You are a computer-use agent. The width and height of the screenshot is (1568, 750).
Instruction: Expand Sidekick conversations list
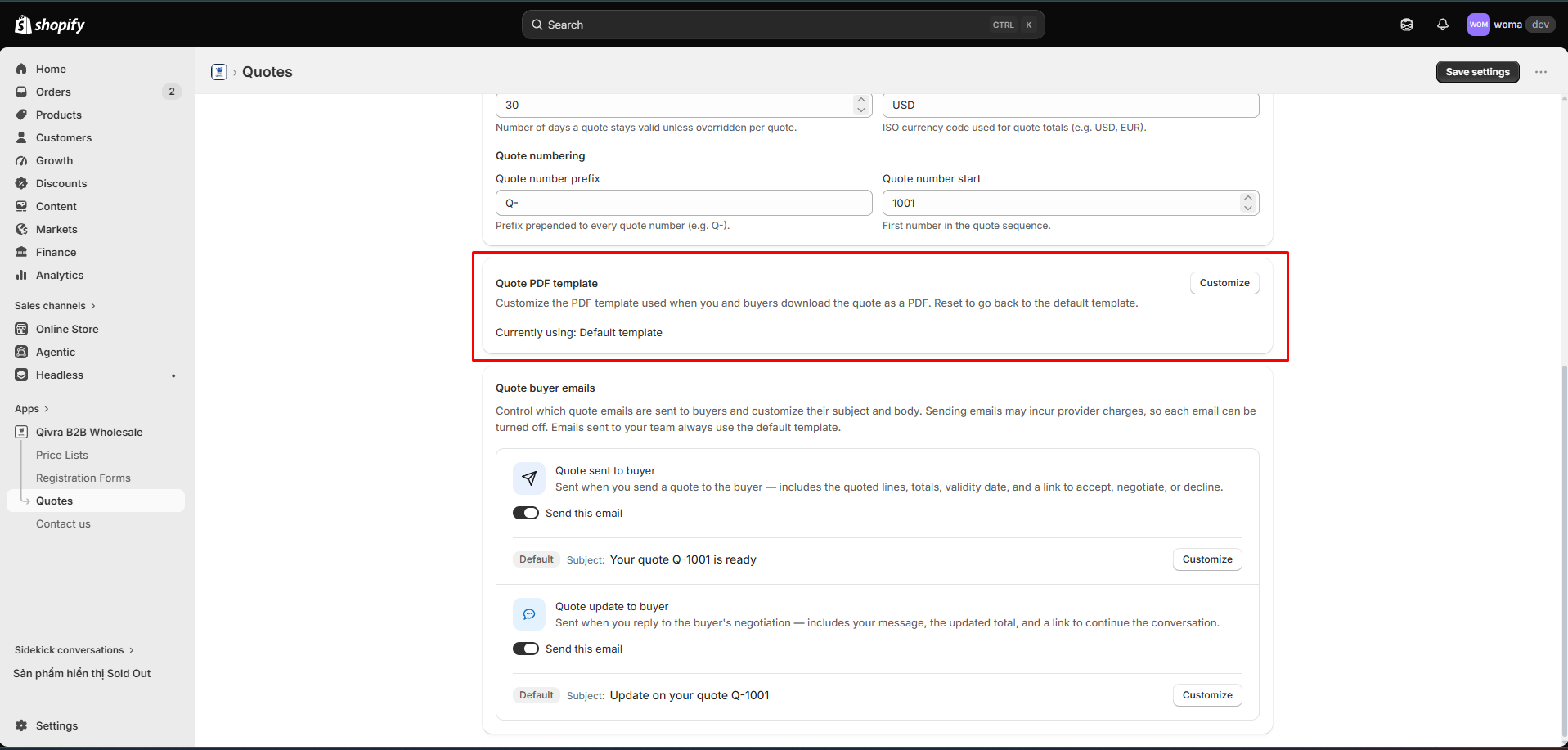tap(74, 650)
